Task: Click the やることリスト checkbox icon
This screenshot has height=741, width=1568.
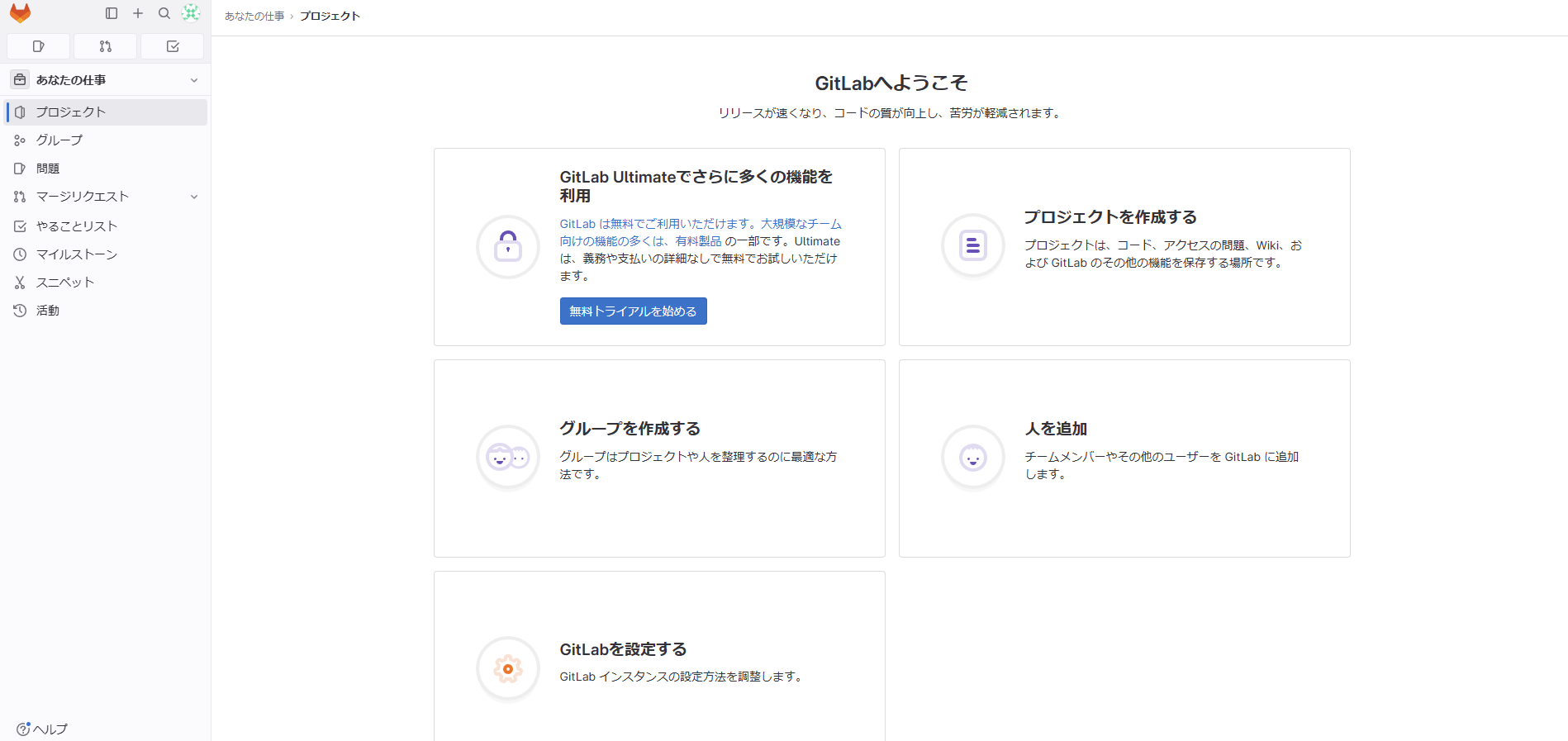Action: [x=20, y=226]
